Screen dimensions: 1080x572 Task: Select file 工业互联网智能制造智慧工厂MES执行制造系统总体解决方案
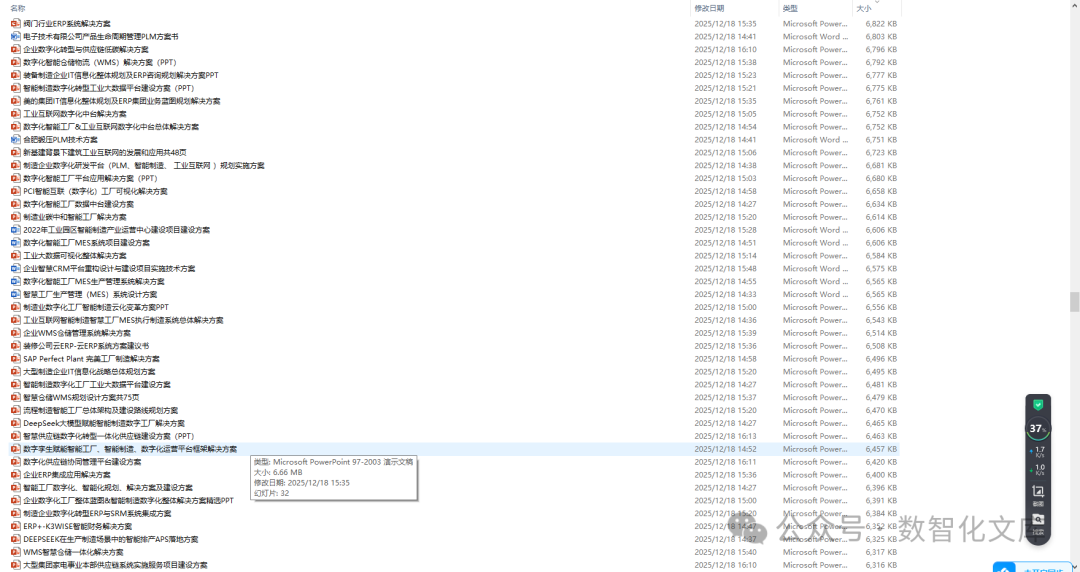click(123, 320)
